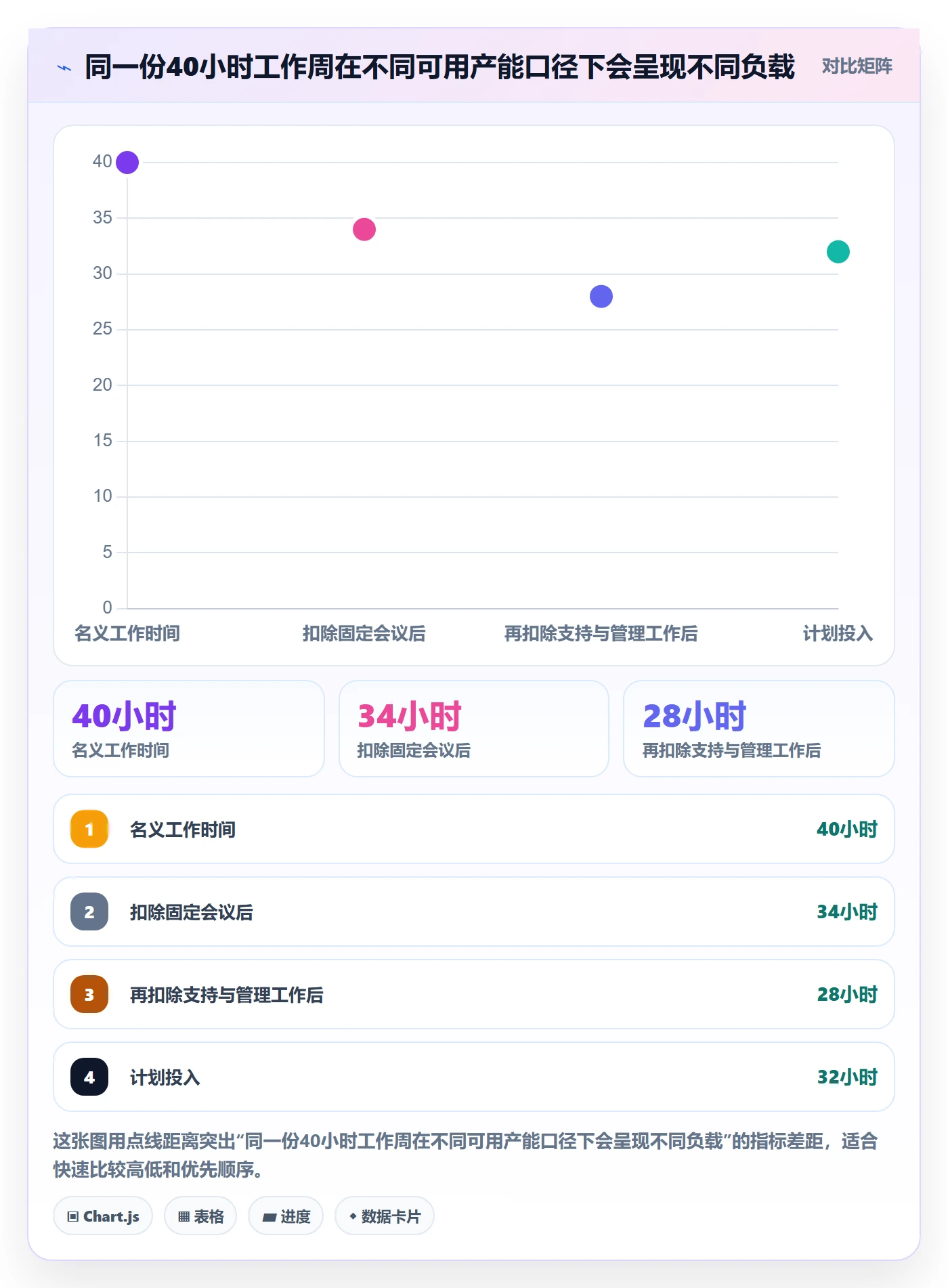Click the 再扣除支持与管理工作后 x-axis label
Screen dimensions: 948x1288
(601, 634)
